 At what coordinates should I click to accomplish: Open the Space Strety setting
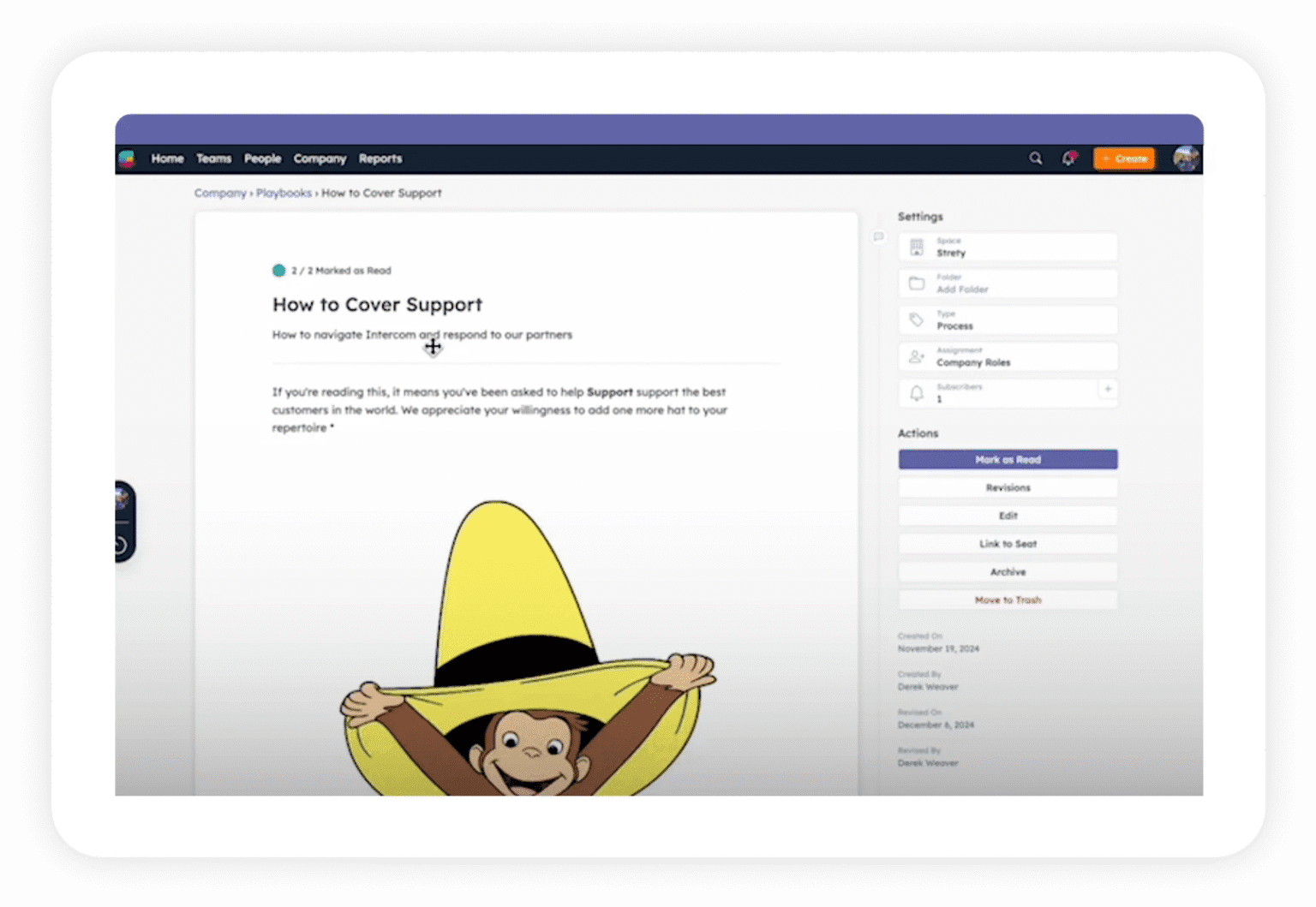coord(1008,248)
